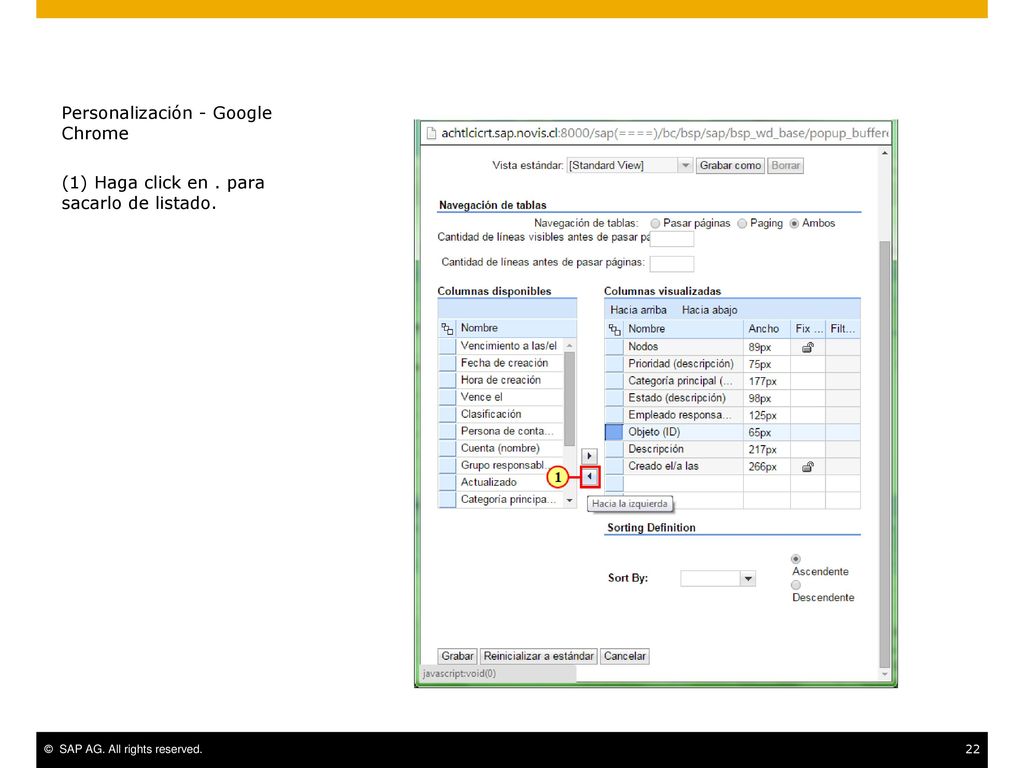Image resolution: width=1024 pixels, height=768 pixels.
Task: Select row marker for Nodos column
Action: (x=614, y=347)
